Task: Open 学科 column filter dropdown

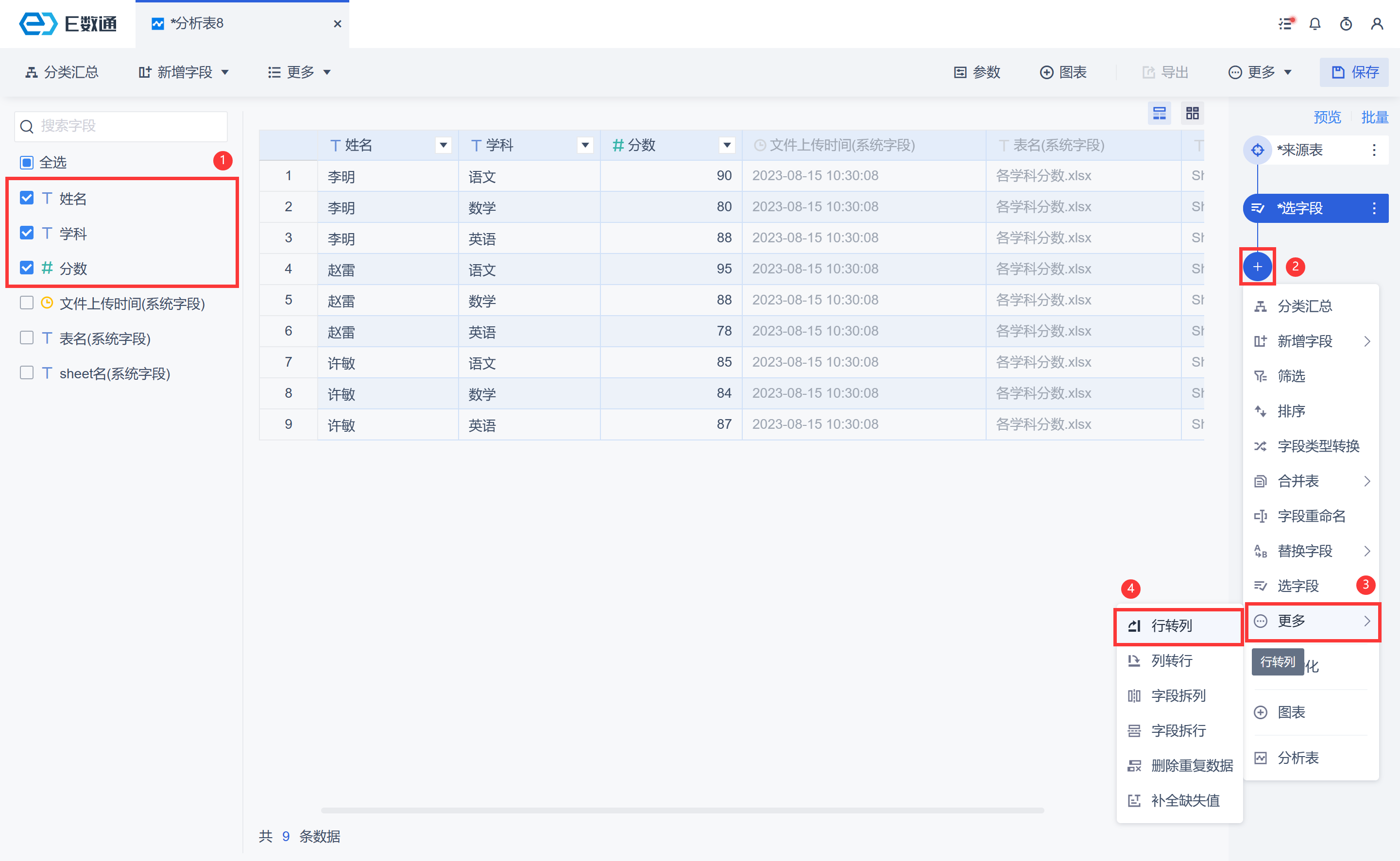Action: click(585, 145)
